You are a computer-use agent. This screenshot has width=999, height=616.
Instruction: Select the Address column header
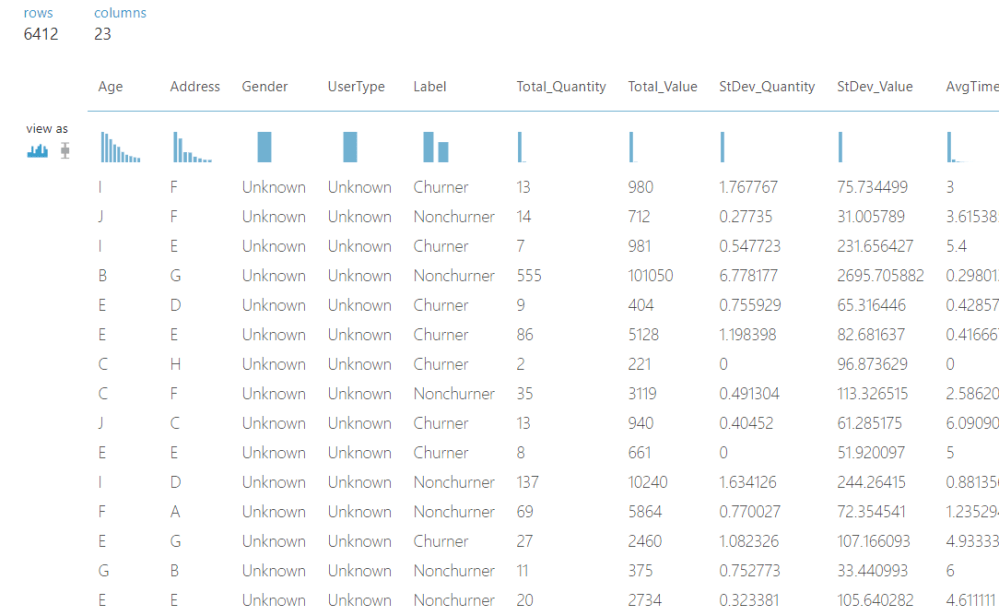click(195, 87)
